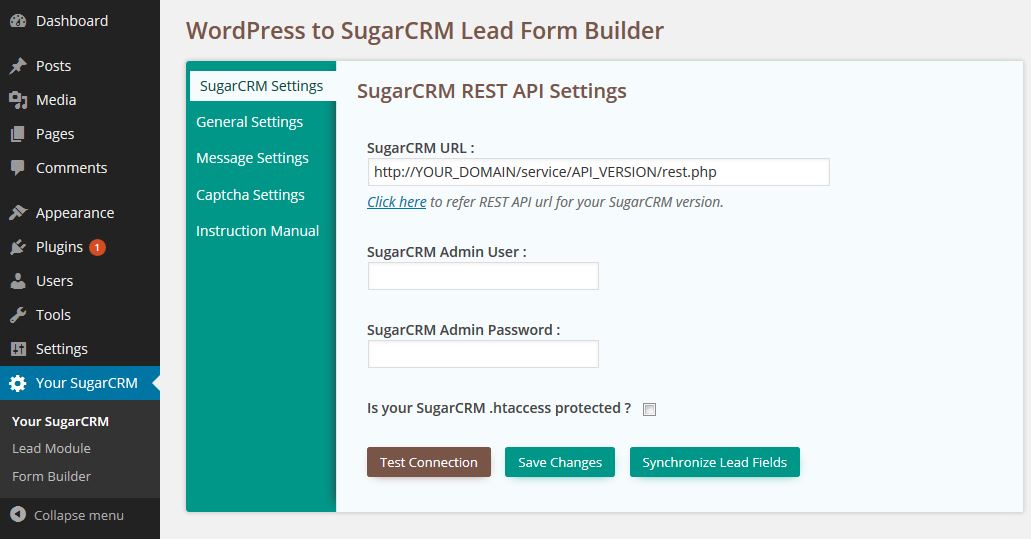This screenshot has width=1031, height=539.
Task: Click the Users person icon
Action: 18,281
